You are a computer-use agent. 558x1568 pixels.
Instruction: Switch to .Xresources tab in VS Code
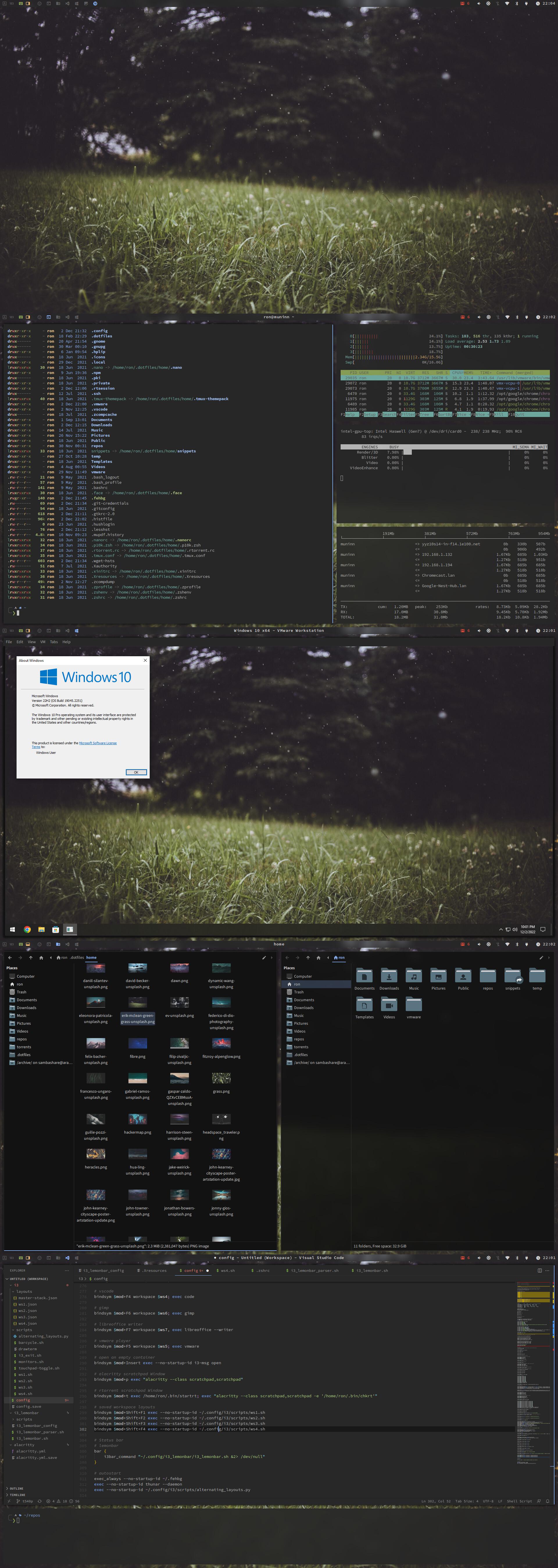(152, 1270)
